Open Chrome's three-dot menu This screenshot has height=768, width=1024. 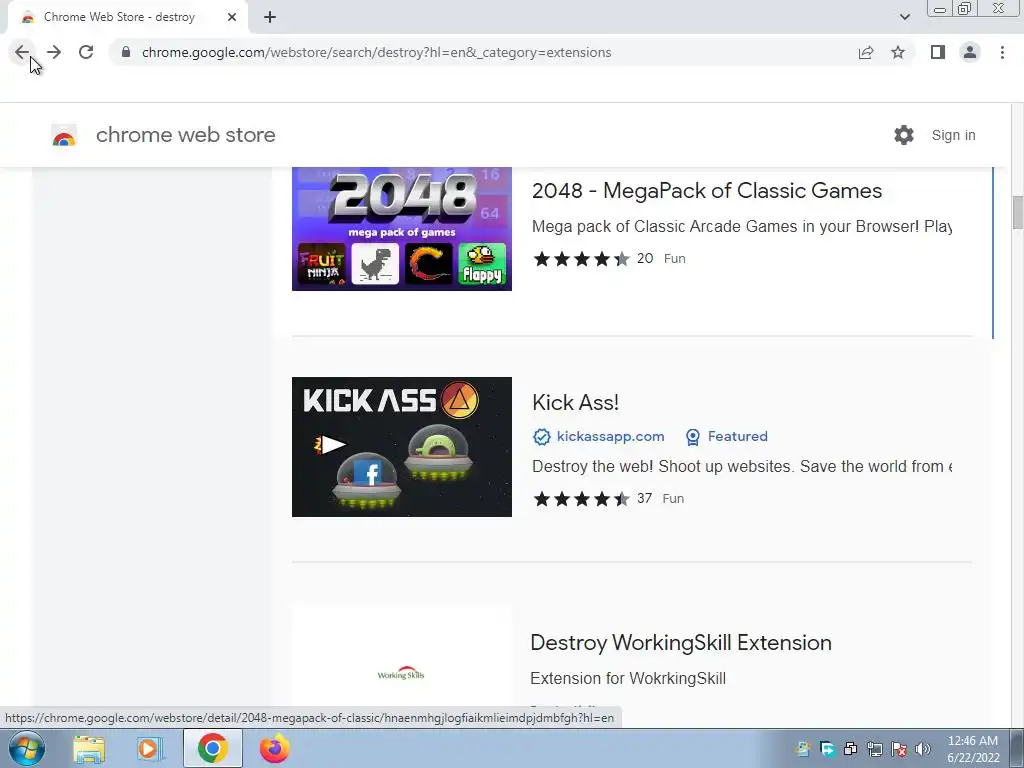coord(1002,52)
